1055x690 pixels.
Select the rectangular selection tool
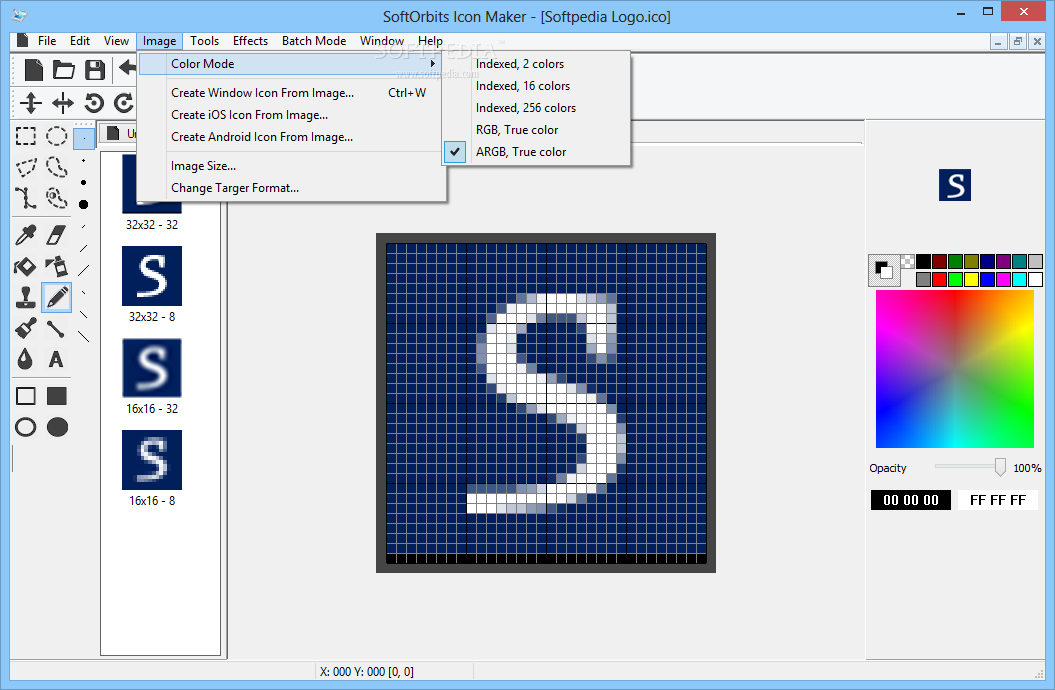[25, 136]
